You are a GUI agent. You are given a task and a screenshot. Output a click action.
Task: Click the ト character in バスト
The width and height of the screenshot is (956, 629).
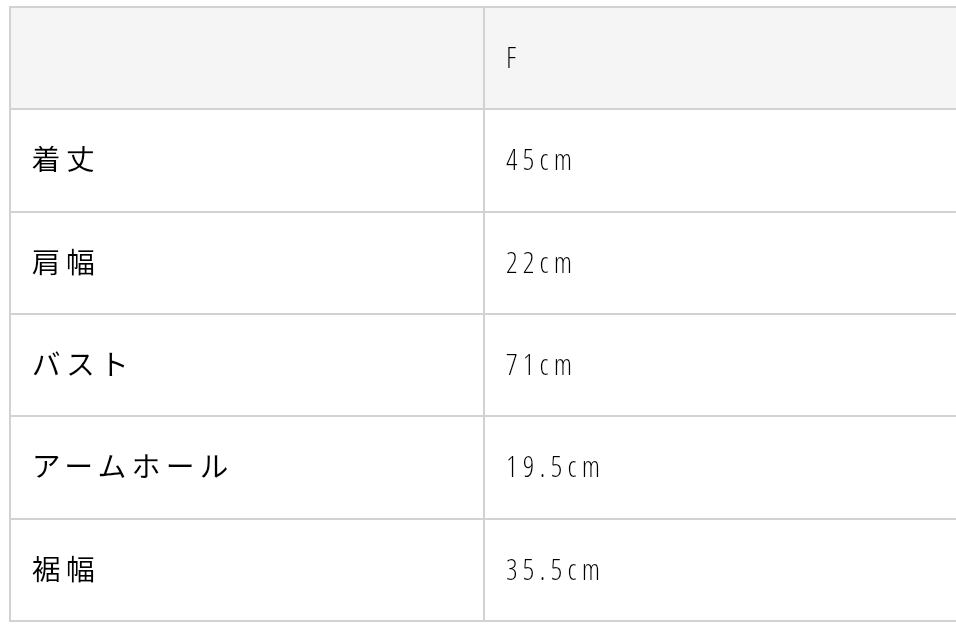[115, 365]
